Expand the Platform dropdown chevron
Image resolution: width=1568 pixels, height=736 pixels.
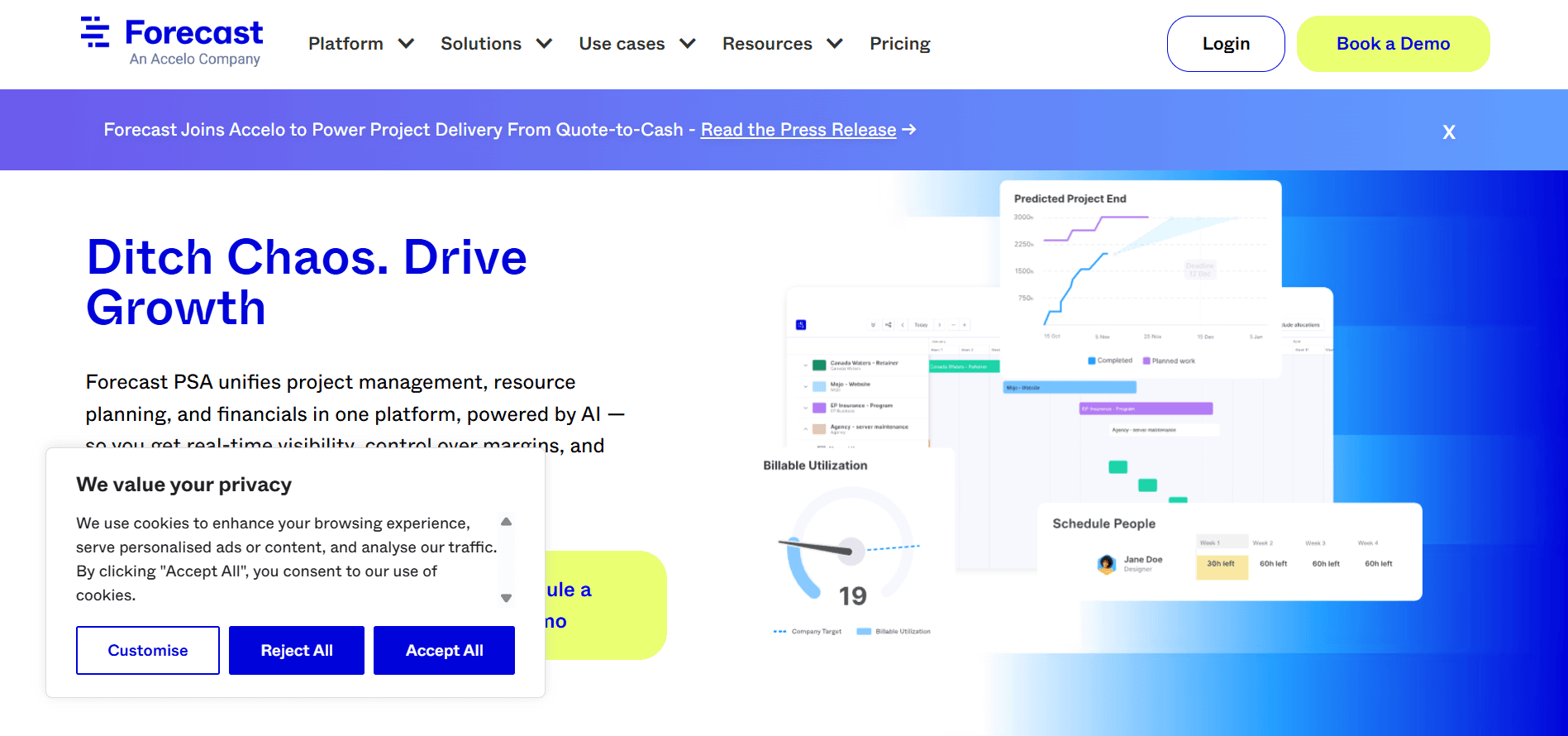click(406, 44)
